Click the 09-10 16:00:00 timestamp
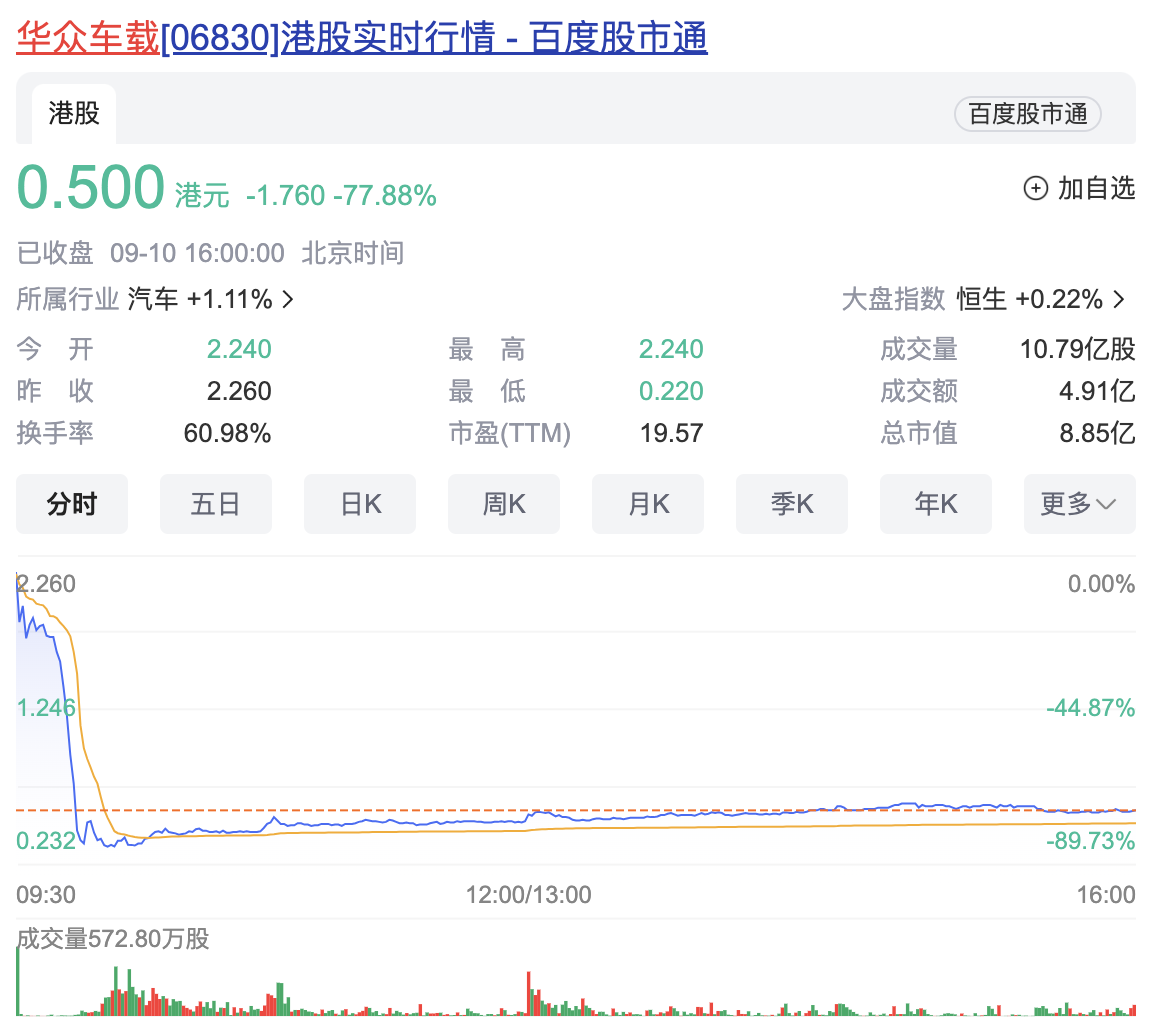Image resolution: width=1162 pixels, height=1034 pixels. coord(197,253)
